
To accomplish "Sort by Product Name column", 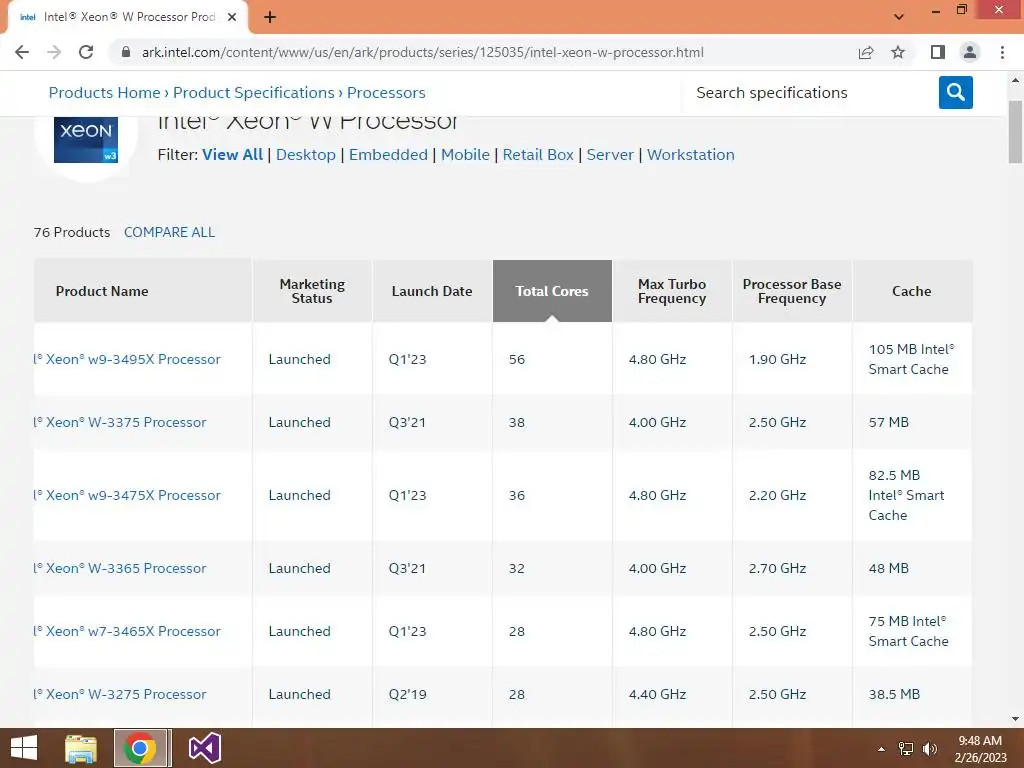I will [143, 291].
